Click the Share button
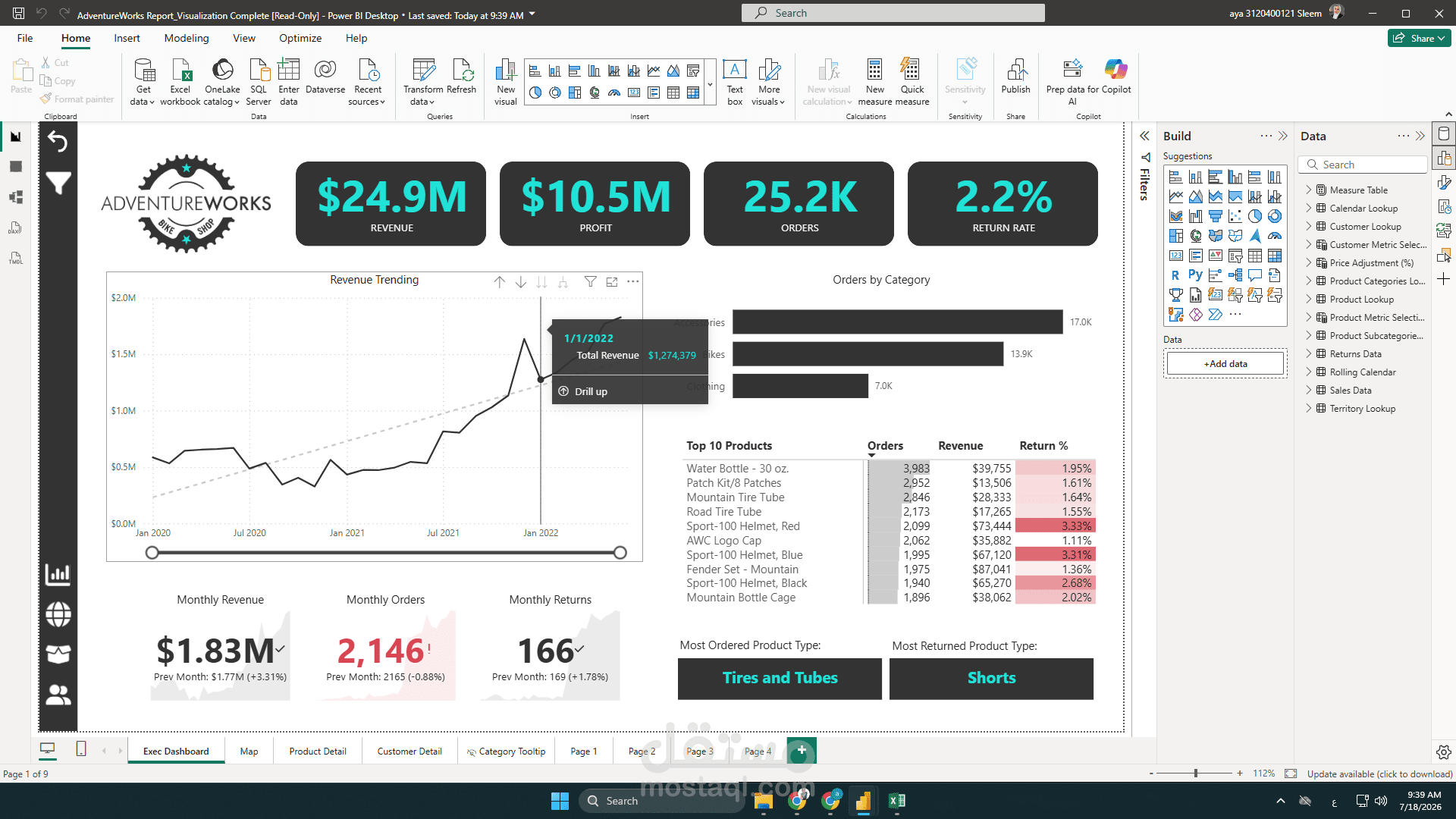 point(1419,38)
